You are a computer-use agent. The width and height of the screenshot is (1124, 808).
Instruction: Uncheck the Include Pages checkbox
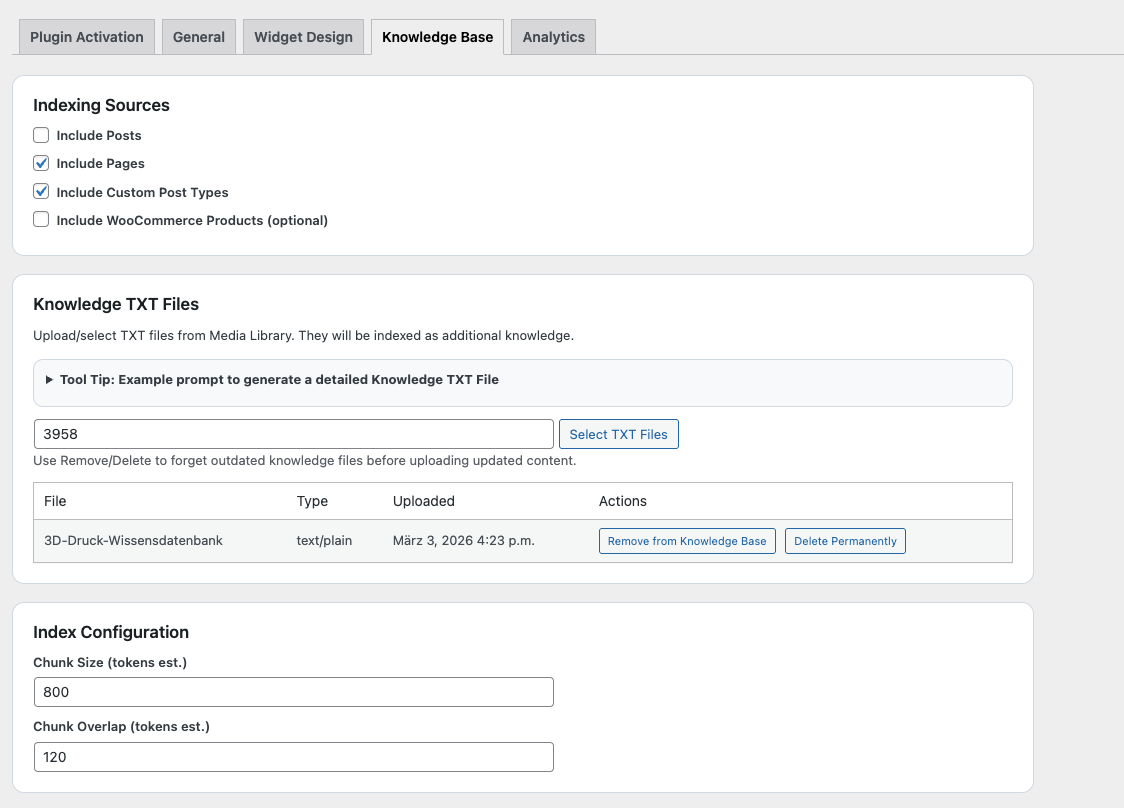41,163
